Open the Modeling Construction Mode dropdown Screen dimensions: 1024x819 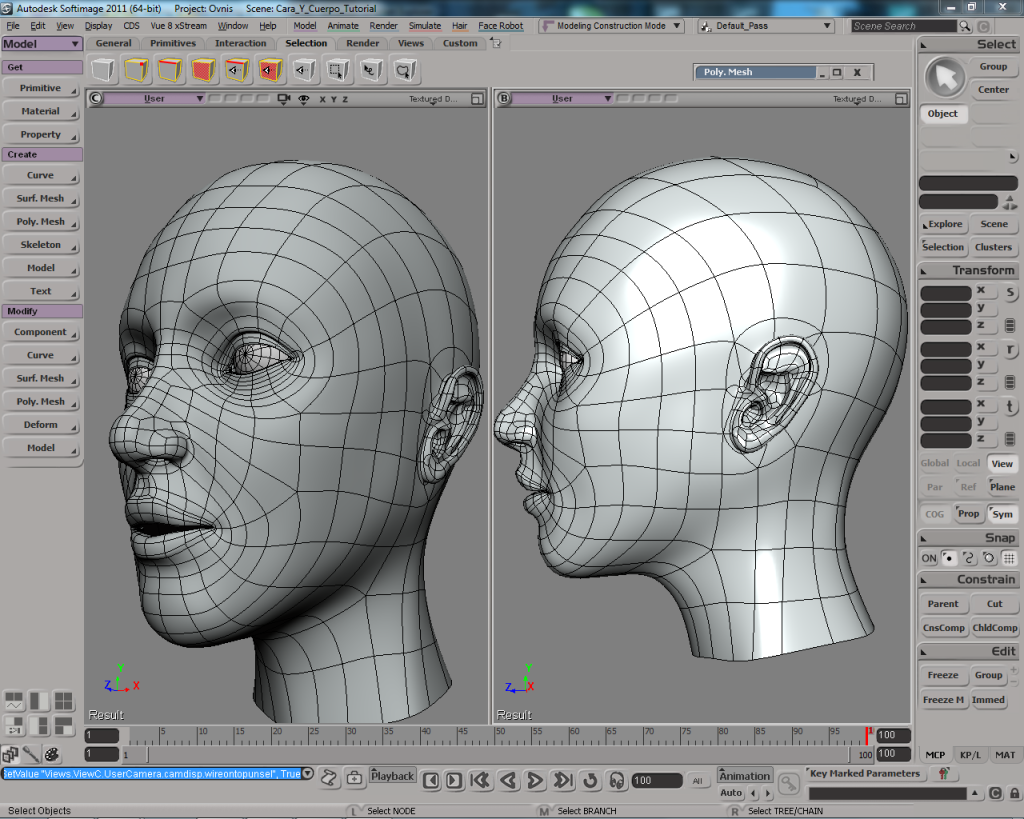pos(611,26)
